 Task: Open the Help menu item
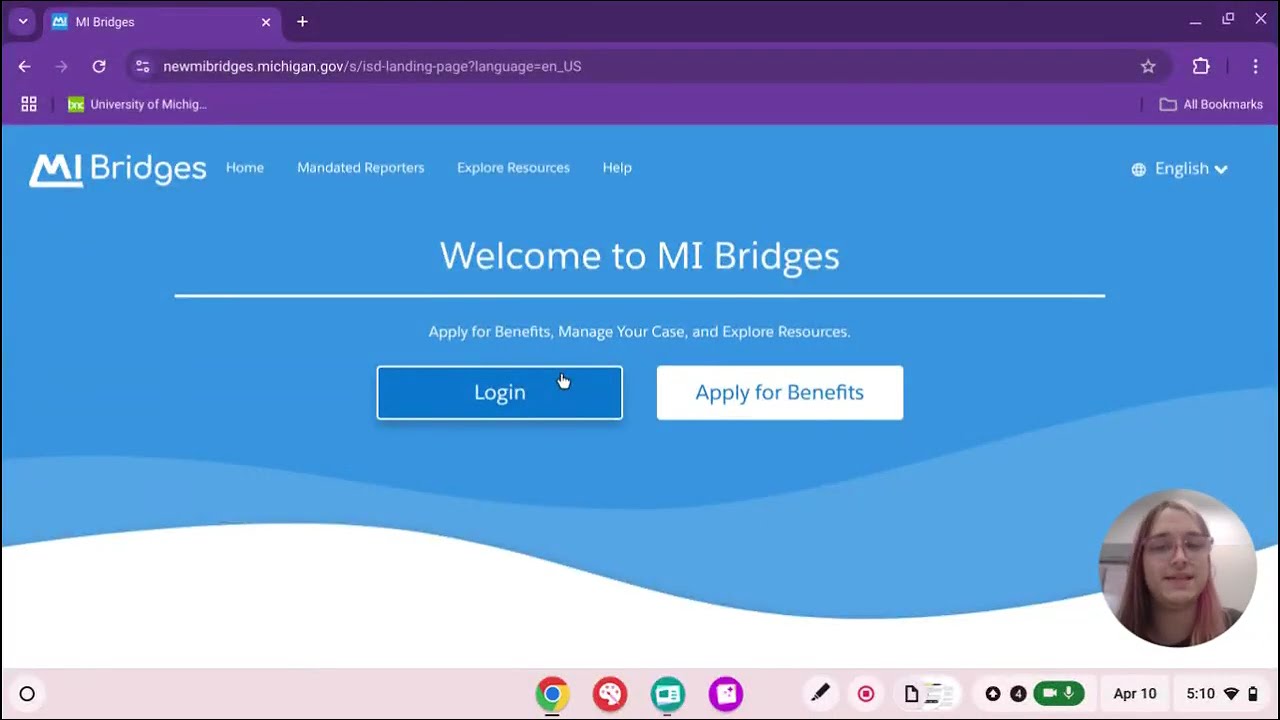click(617, 168)
